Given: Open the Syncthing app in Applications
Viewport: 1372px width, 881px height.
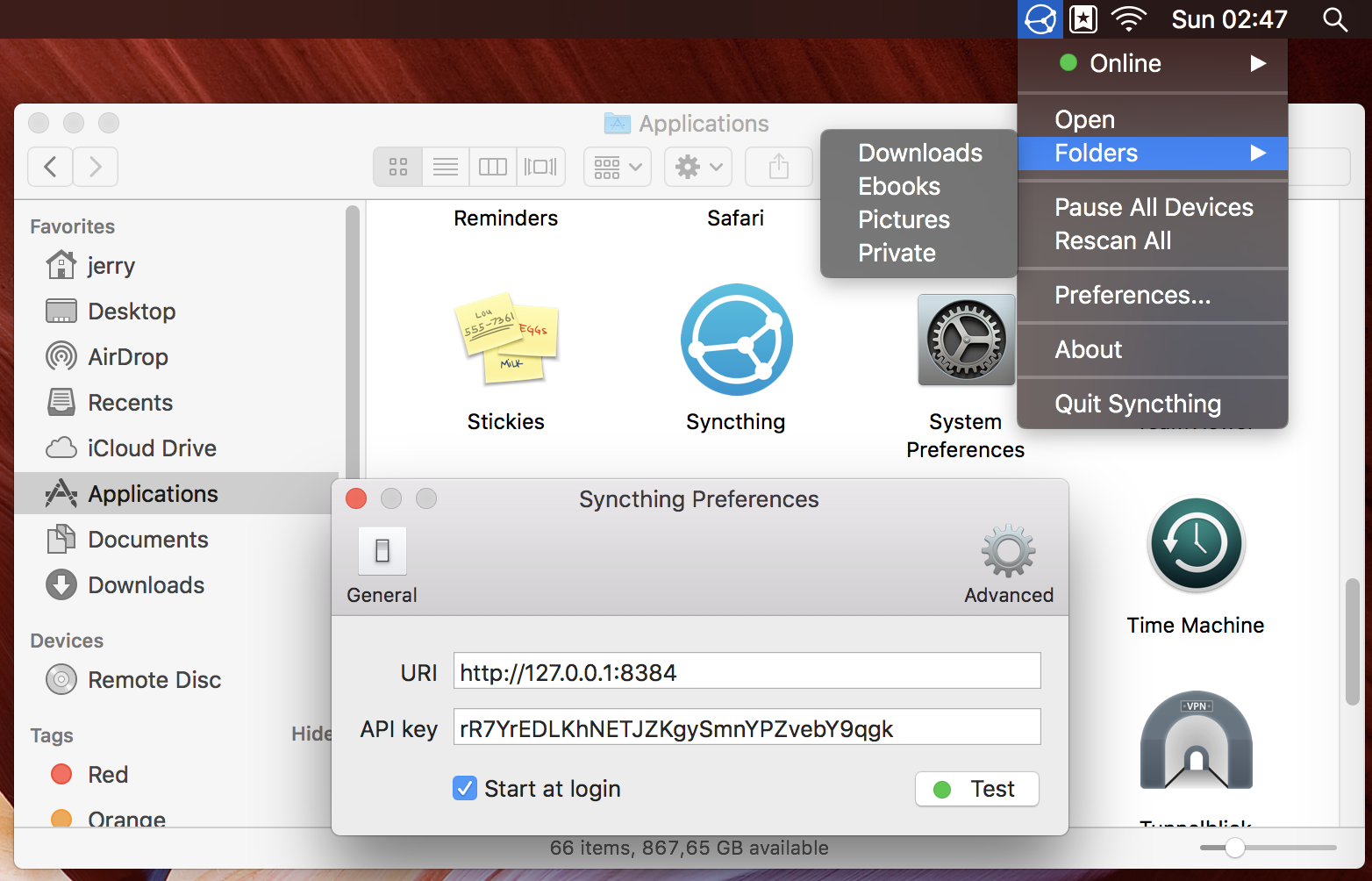Looking at the screenshot, I should [736, 340].
